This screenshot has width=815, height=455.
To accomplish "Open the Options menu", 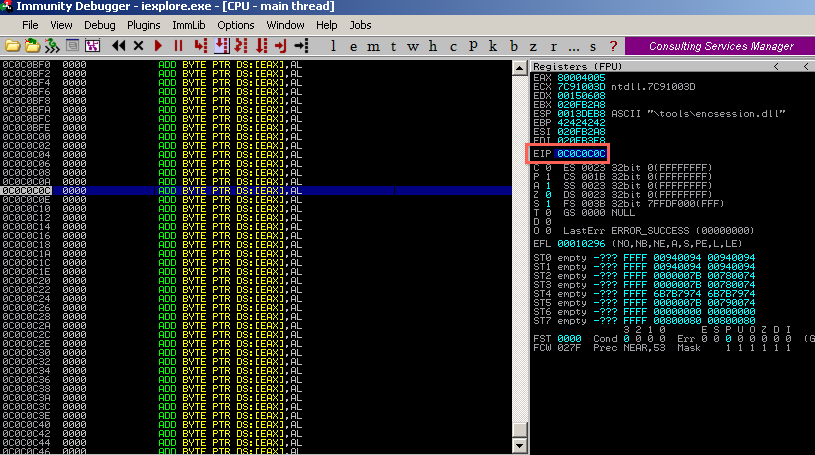I will click(x=235, y=25).
